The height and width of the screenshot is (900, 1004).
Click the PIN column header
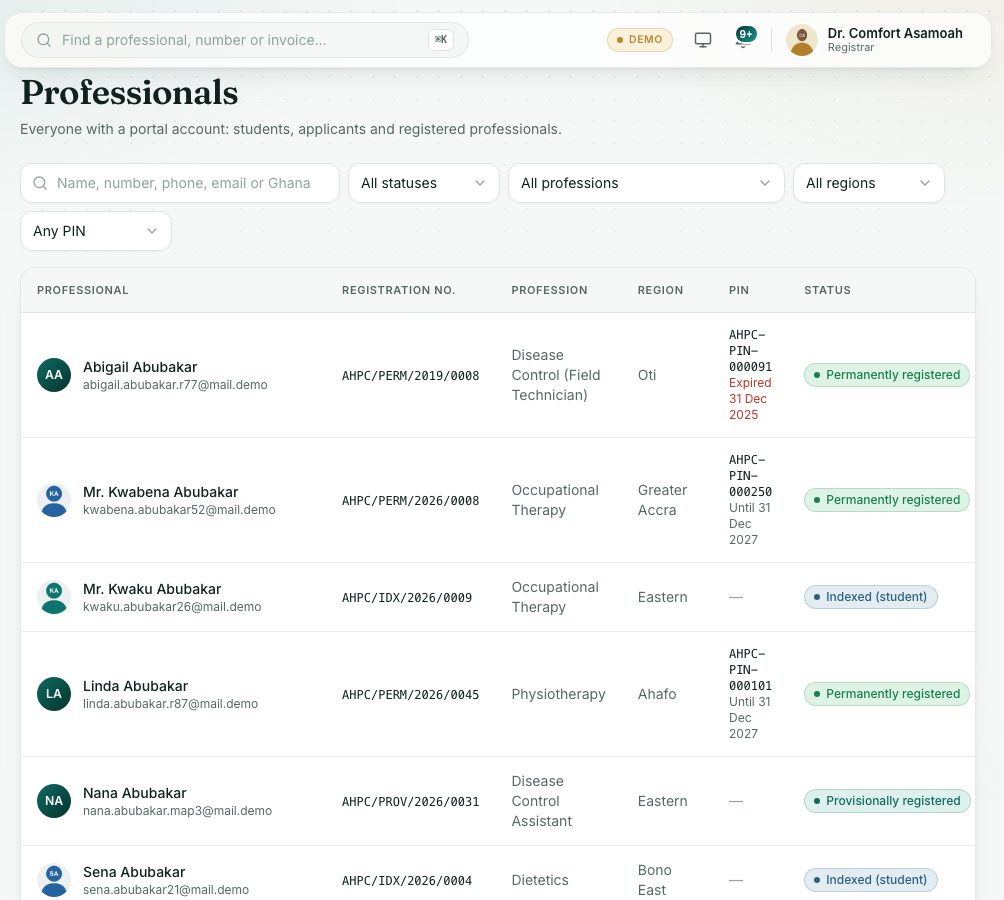tap(738, 290)
